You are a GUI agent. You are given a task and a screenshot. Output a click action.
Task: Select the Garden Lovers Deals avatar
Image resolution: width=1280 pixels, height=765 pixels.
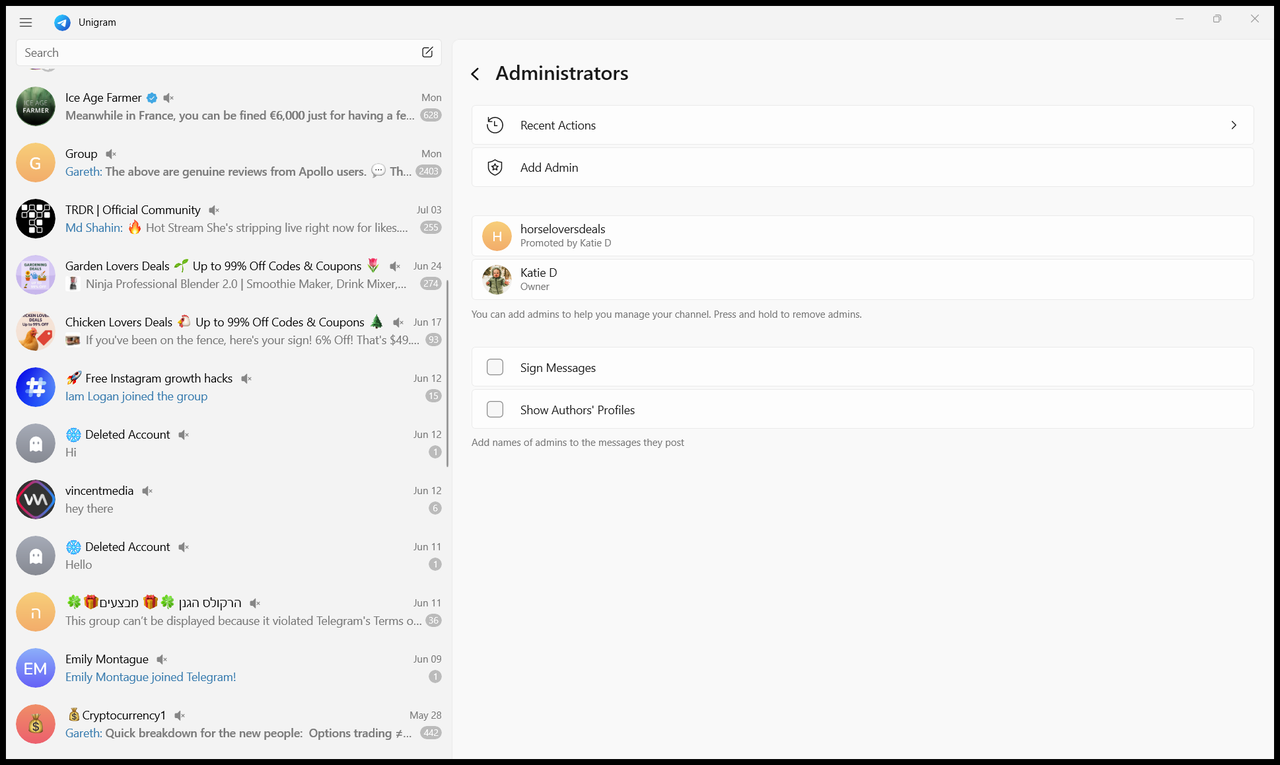(x=36, y=274)
